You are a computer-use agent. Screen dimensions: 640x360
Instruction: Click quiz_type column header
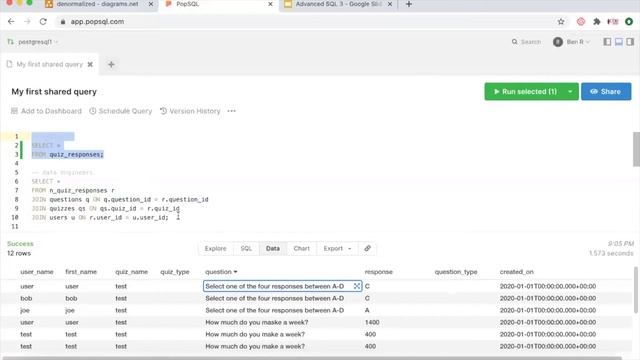[x=175, y=272]
